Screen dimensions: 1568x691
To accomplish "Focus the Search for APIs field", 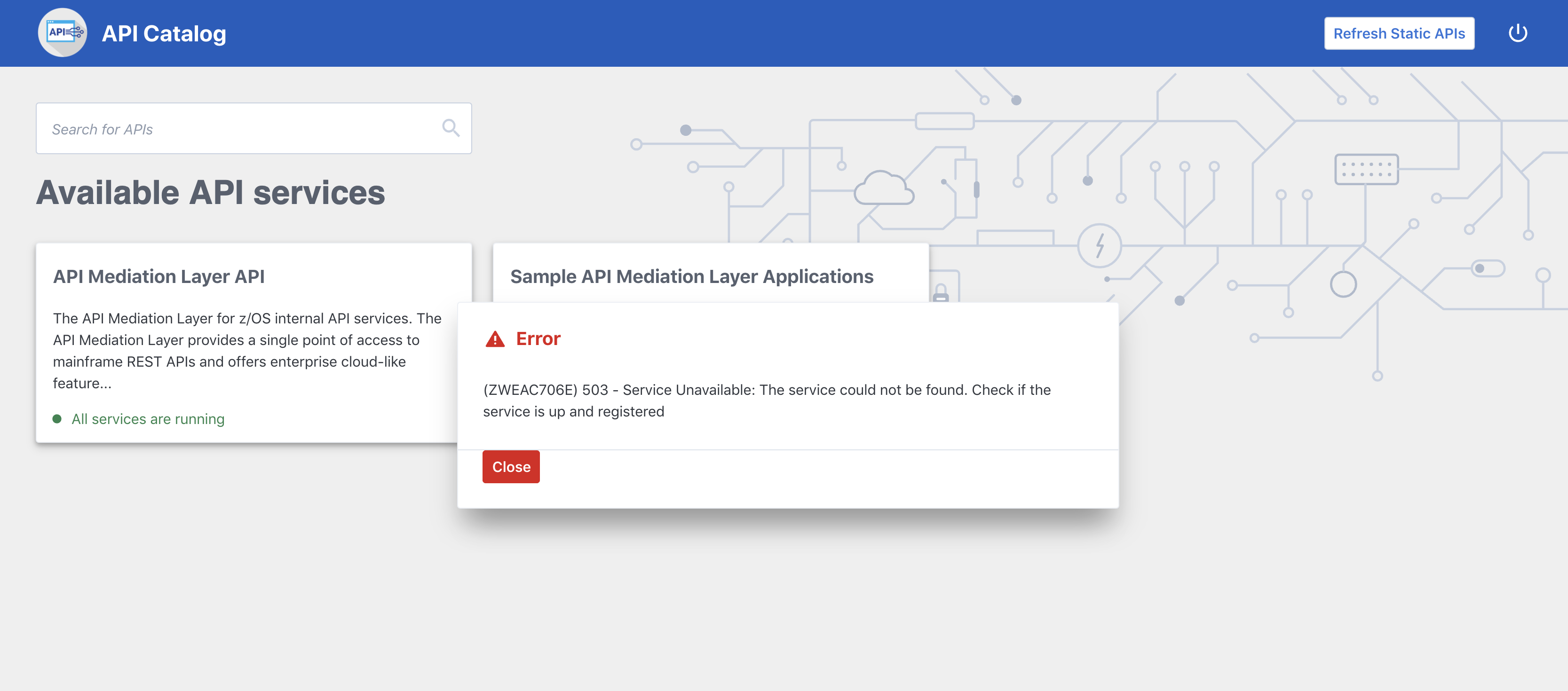I will tap(238, 129).
